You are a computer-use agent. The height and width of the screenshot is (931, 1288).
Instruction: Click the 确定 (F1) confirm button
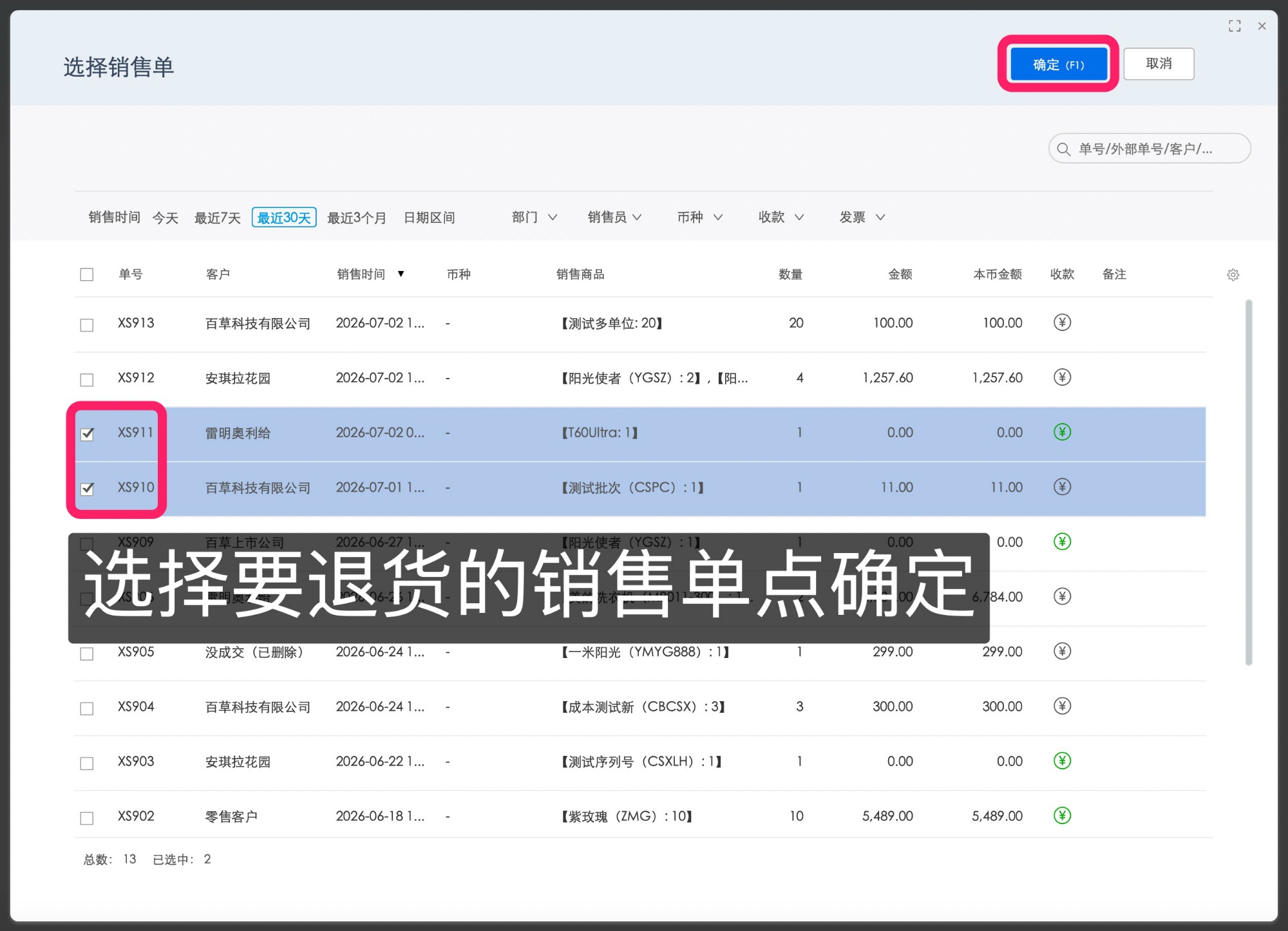1059,64
